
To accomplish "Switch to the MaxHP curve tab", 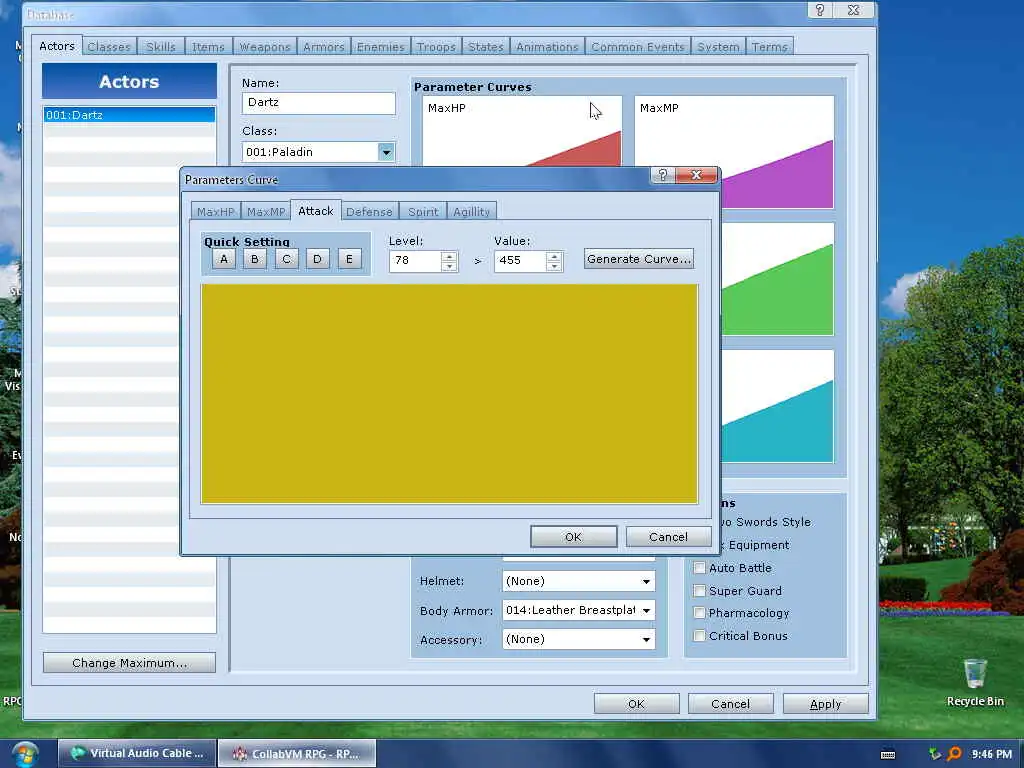I will pyautogui.click(x=216, y=212).
